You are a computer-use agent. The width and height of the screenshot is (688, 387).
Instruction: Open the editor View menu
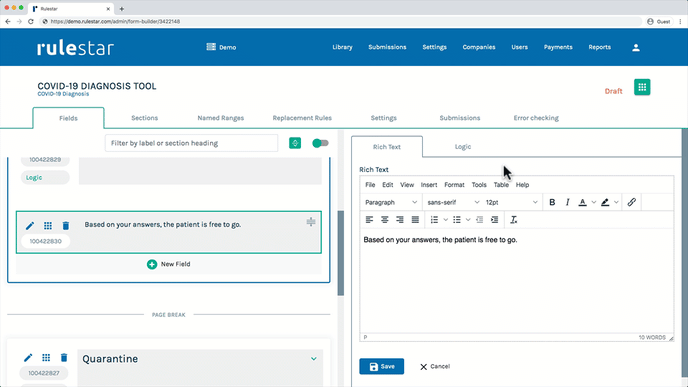[407, 185]
